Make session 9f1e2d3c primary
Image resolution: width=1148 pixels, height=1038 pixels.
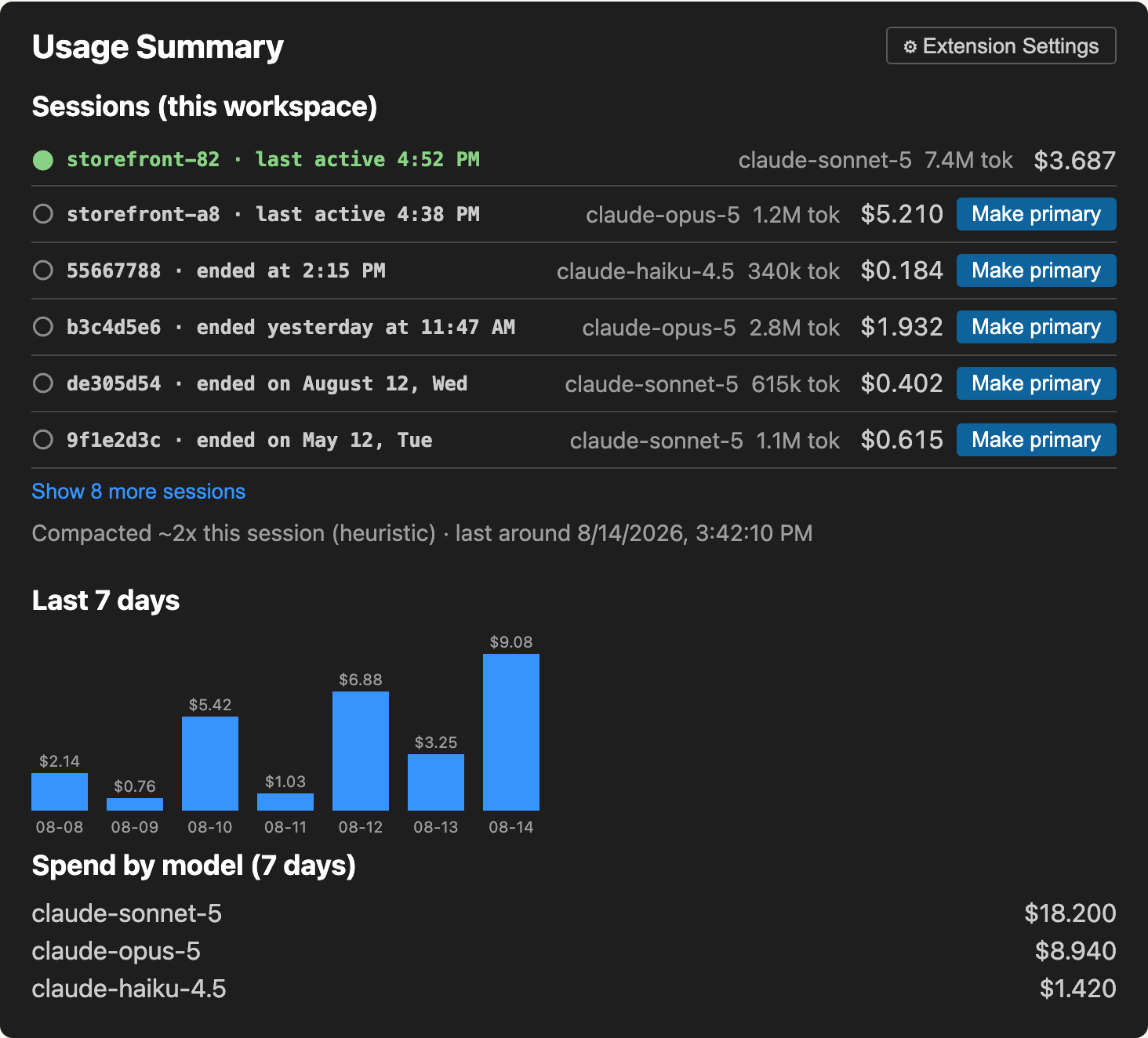[1036, 440]
